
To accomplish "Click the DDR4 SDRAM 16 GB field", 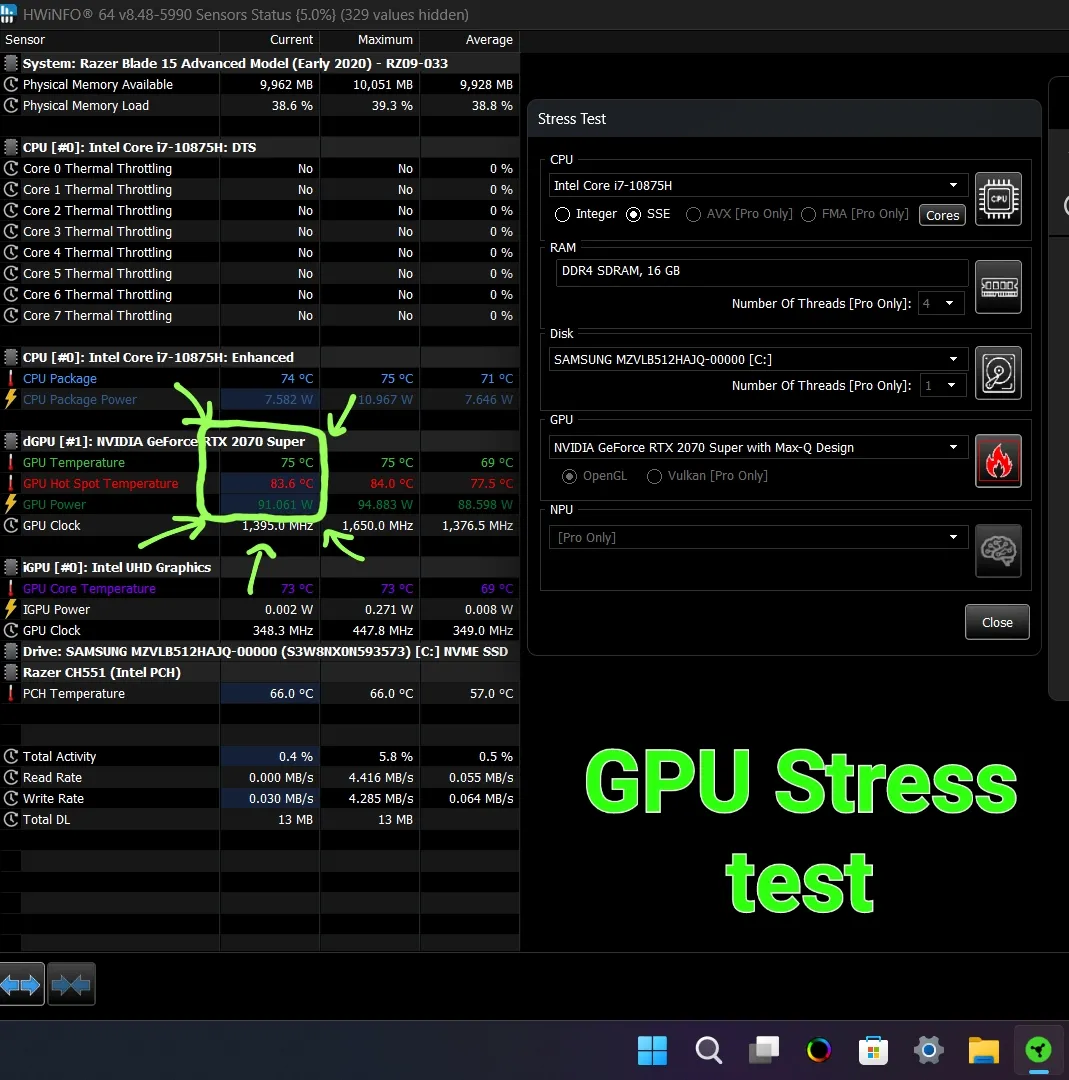I will tap(762, 271).
